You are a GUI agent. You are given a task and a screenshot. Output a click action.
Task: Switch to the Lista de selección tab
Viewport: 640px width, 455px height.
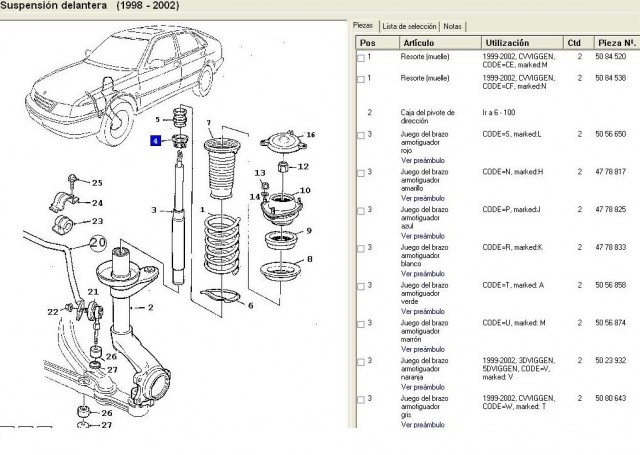[409, 27]
